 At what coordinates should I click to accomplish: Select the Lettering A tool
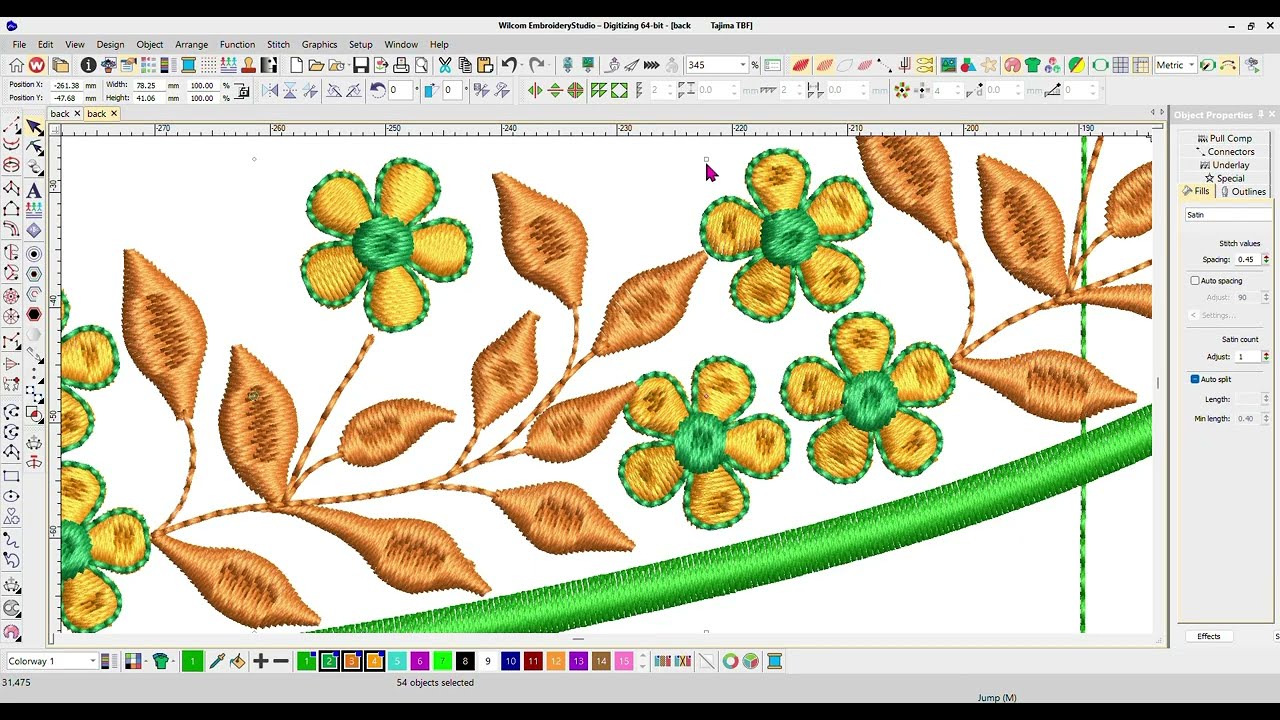(x=34, y=189)
